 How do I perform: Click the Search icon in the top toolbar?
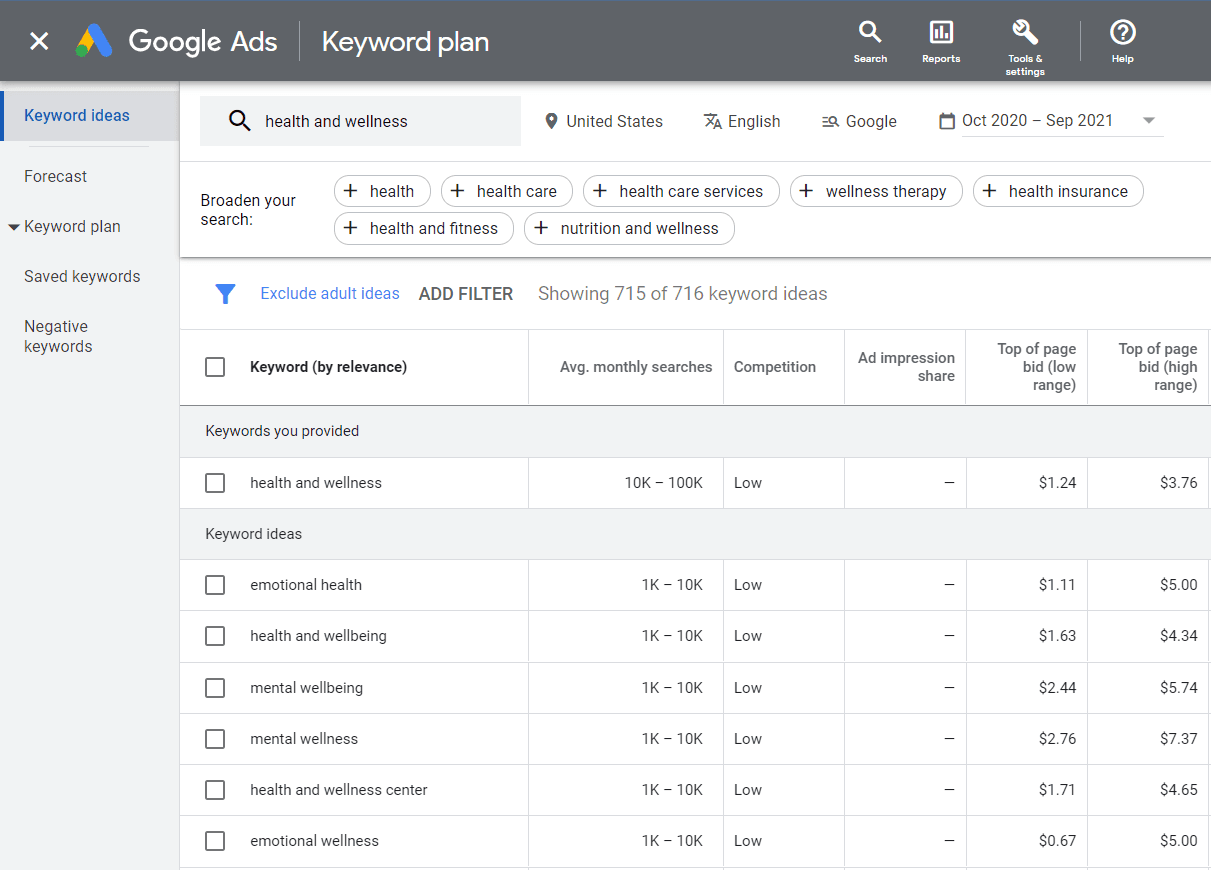pos(869,40)
